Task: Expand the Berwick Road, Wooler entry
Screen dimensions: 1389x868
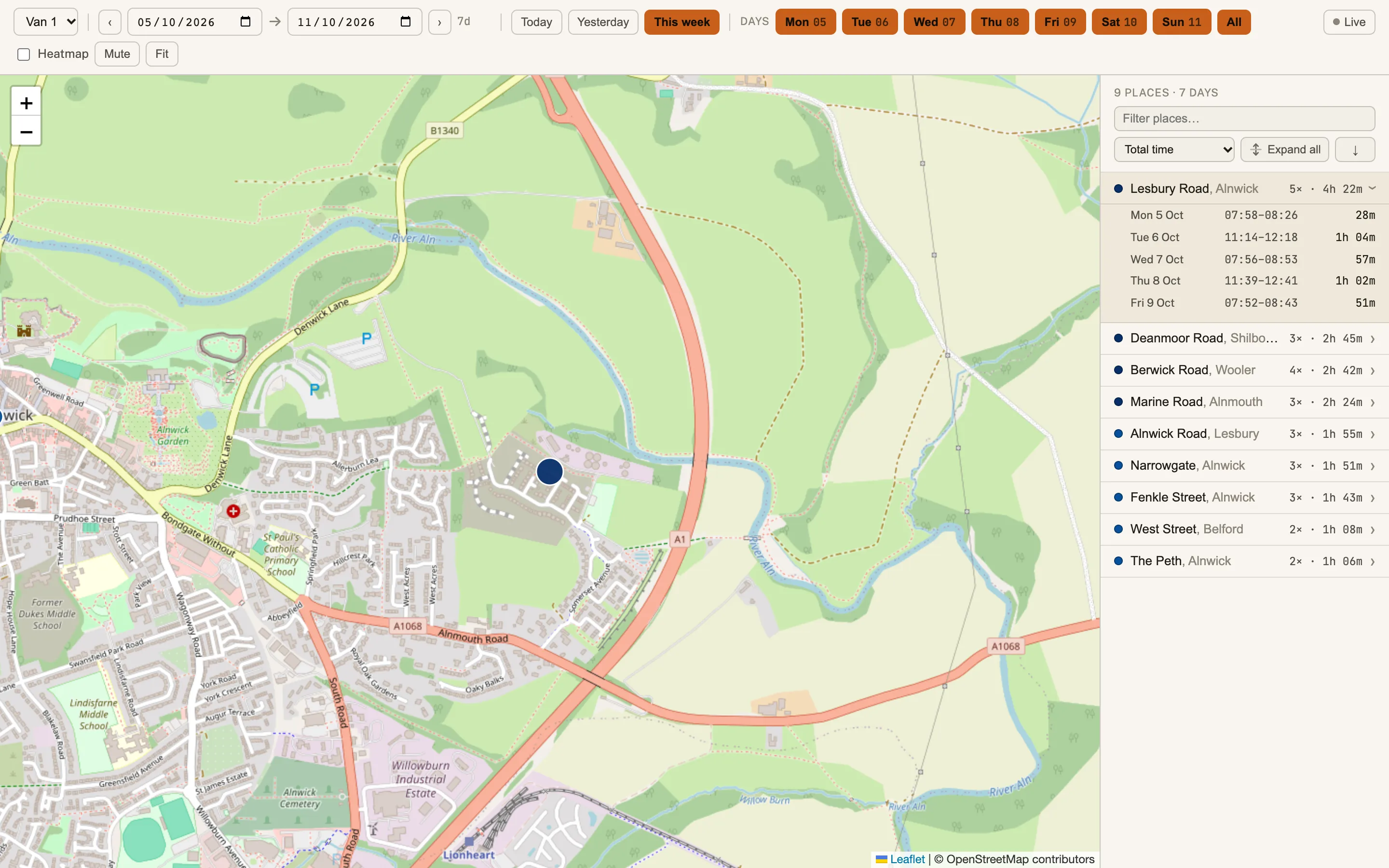Action: (x=1244, y=370)
